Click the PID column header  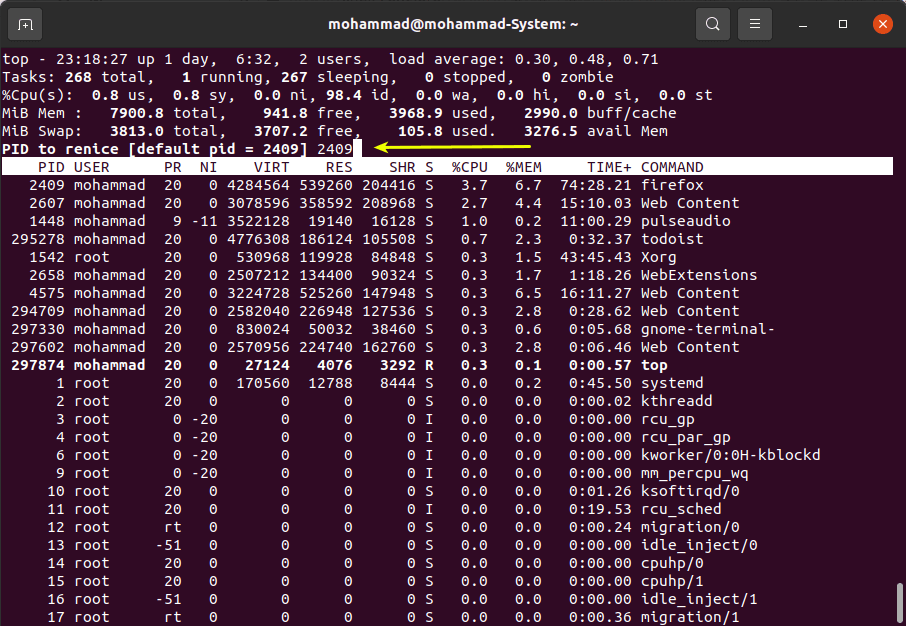tap(51, 167)
